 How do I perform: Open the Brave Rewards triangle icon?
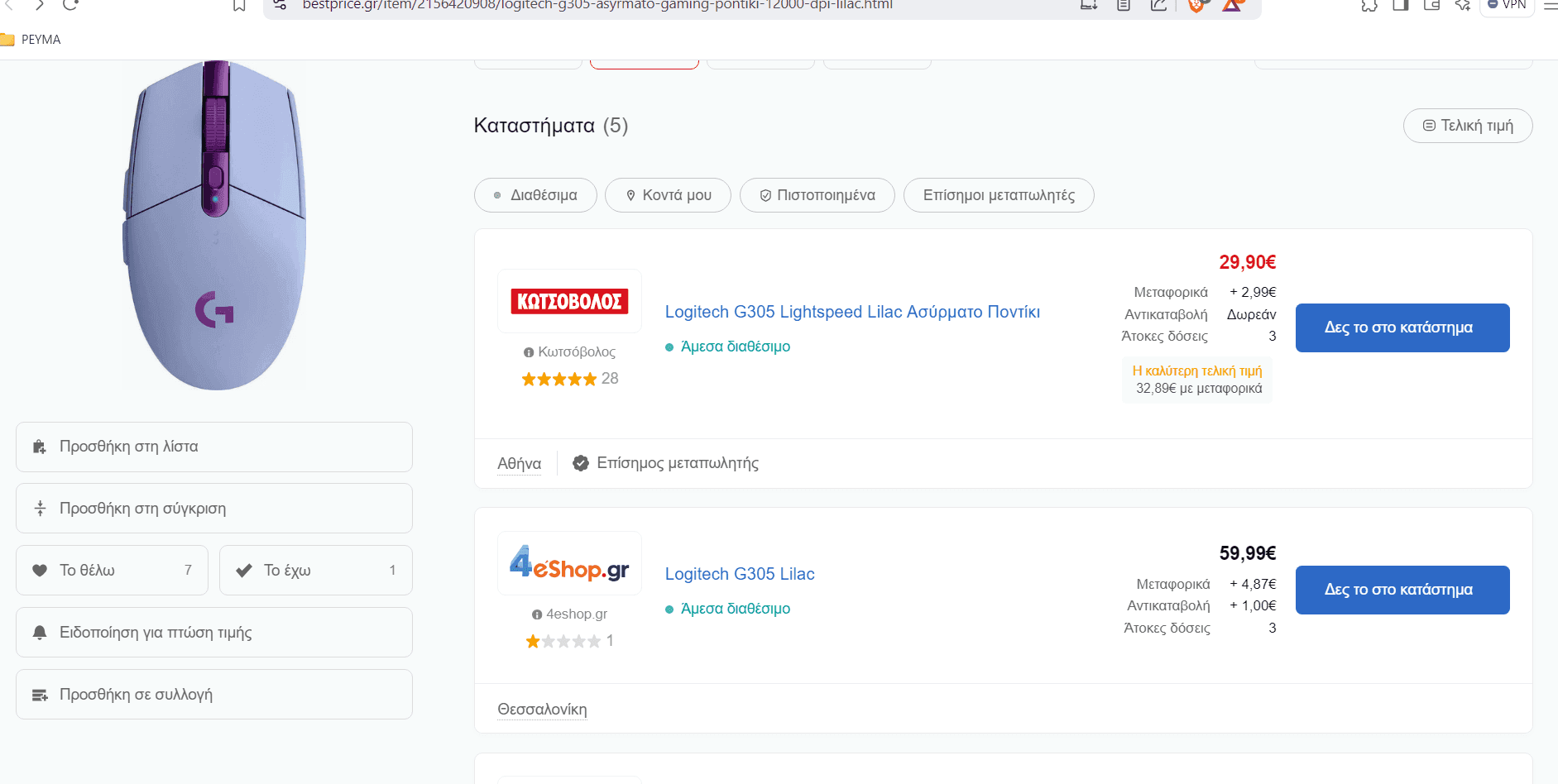pos(1232,5)
